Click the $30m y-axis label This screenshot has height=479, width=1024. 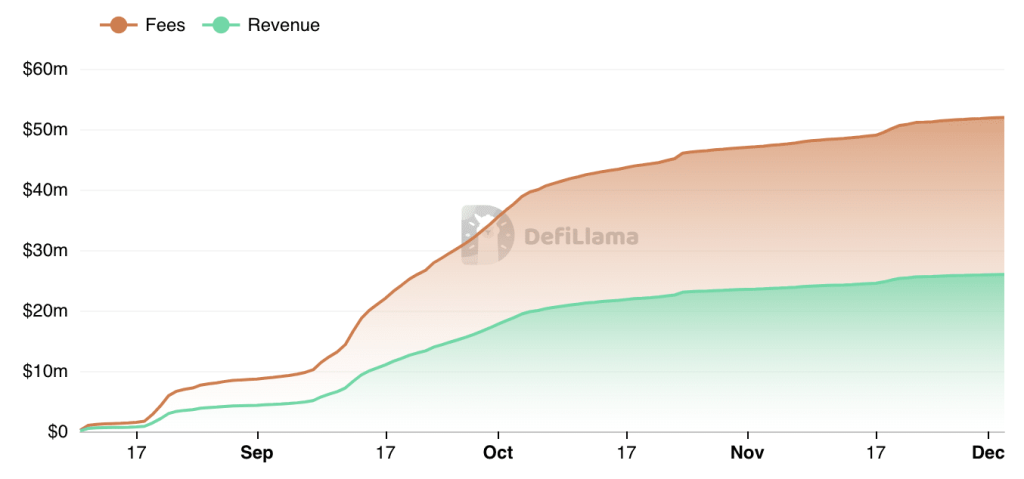click(x=45, y=251)
